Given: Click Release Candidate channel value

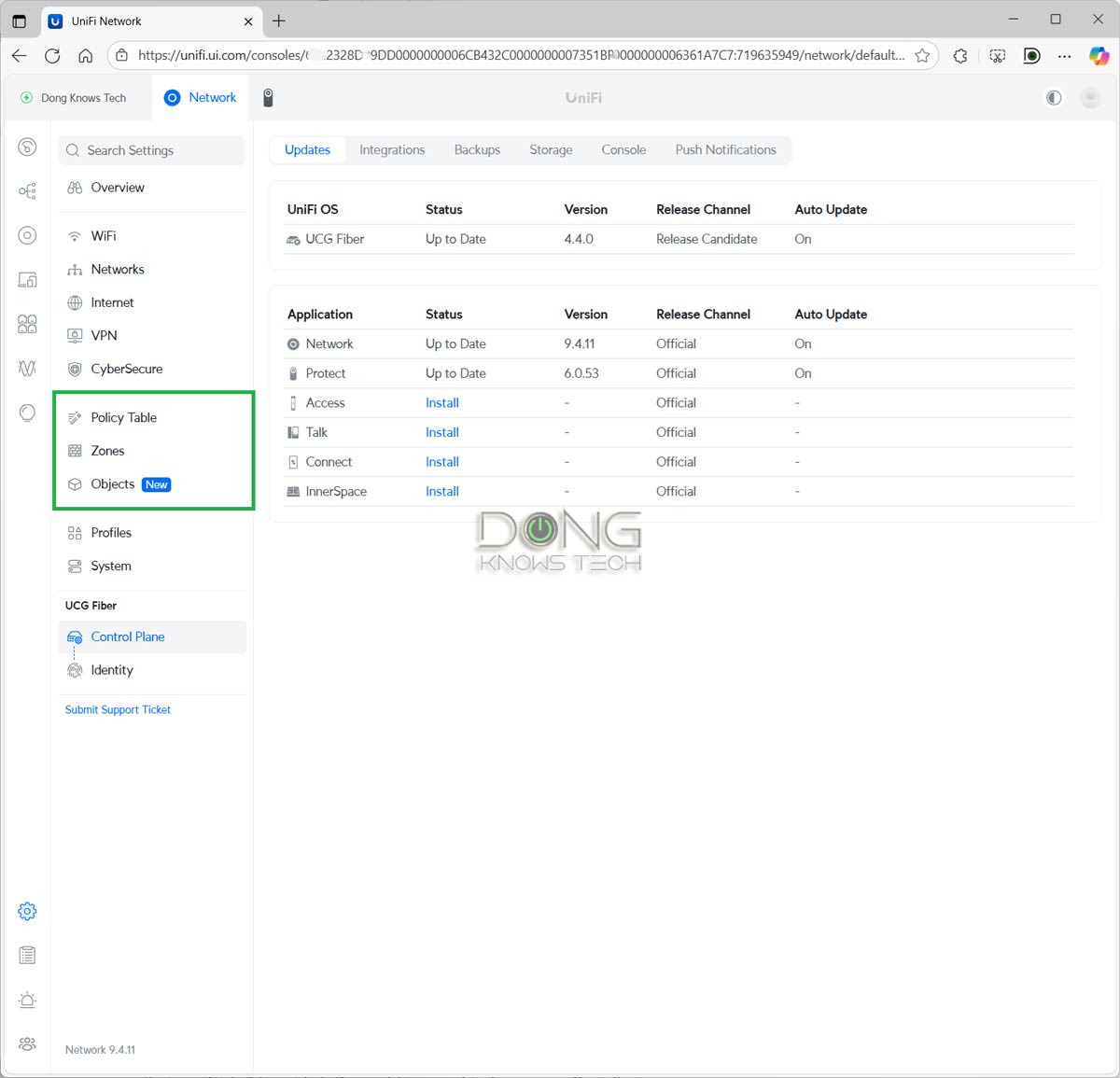Looking at the screenshot, I should pos(707,239).
